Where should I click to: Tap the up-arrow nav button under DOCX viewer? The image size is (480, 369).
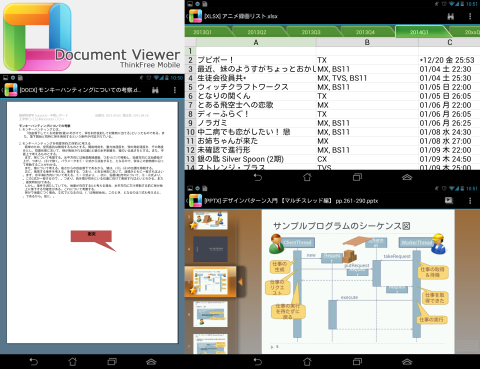[151, 362]
